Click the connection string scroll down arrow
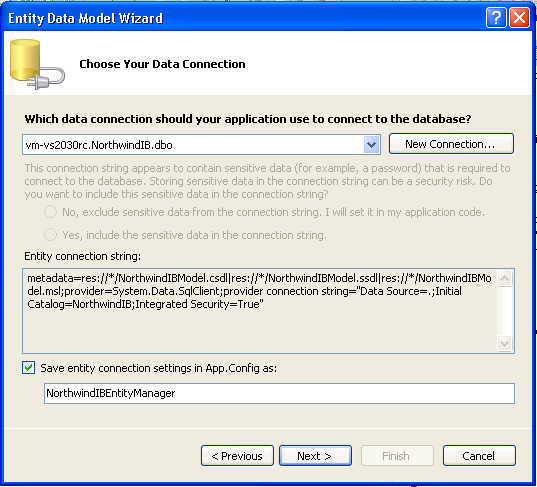This screenshot has width=537, height=487. coord(504,343)
